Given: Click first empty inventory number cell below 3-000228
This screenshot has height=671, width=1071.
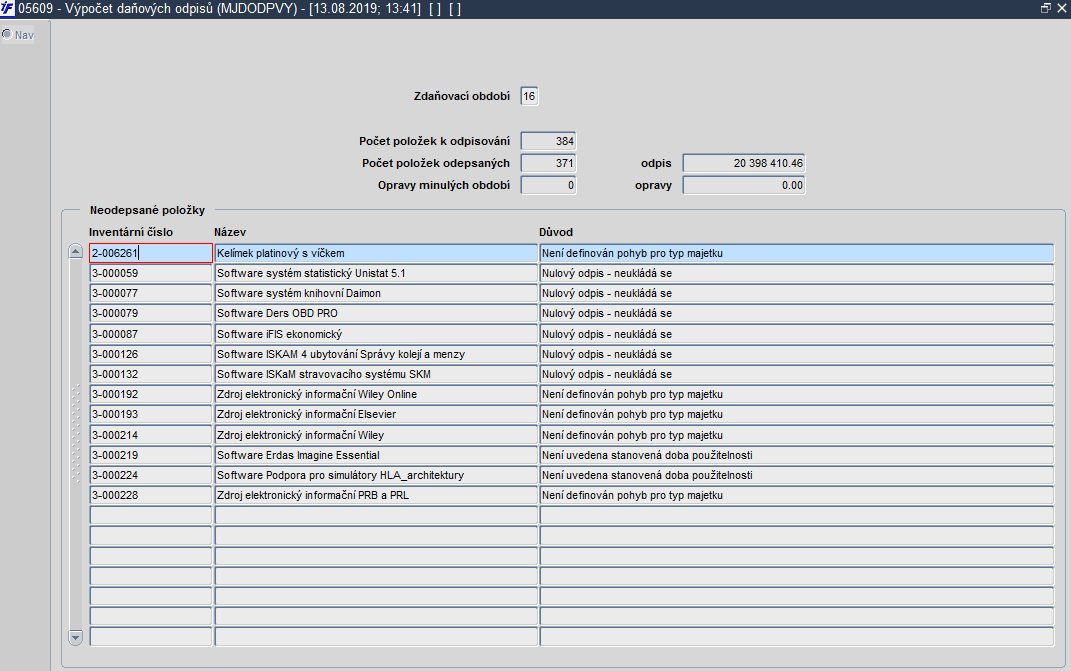Looking at the screenshot, I should pyautogui.click(x=151, y=516).
